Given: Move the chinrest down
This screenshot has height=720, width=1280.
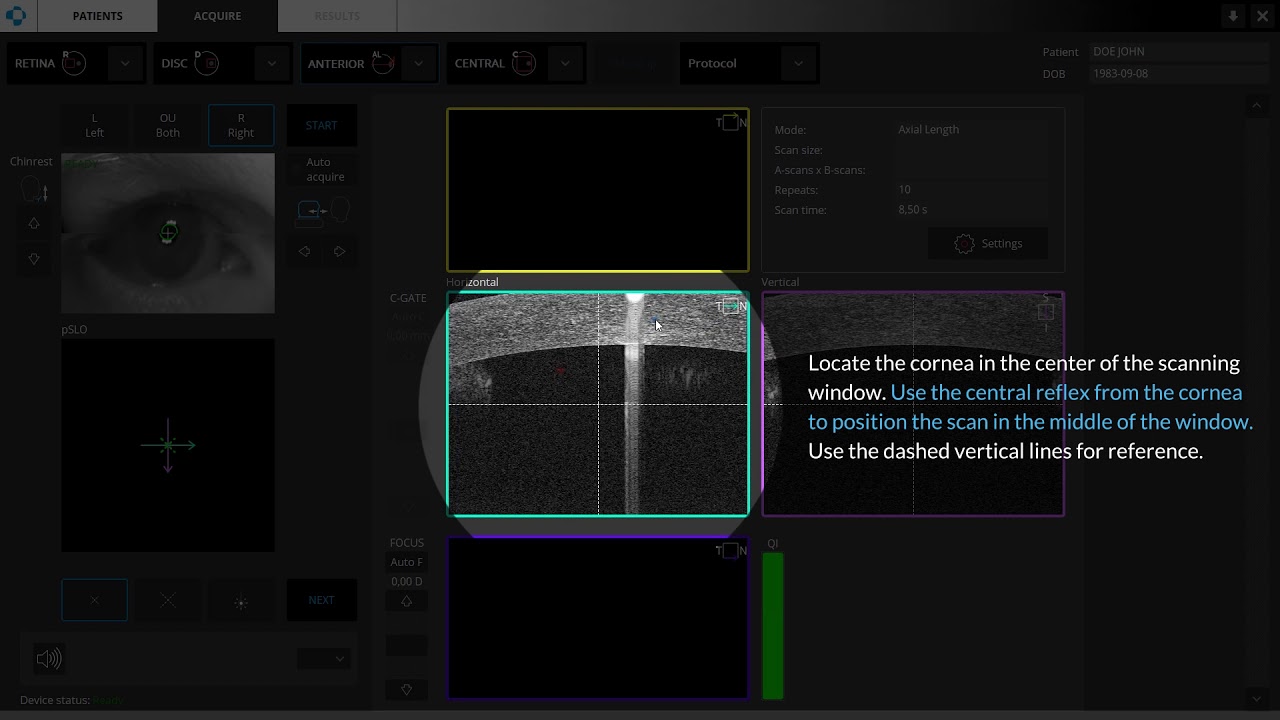Looking at the screenshot, I should click(34, 259).
